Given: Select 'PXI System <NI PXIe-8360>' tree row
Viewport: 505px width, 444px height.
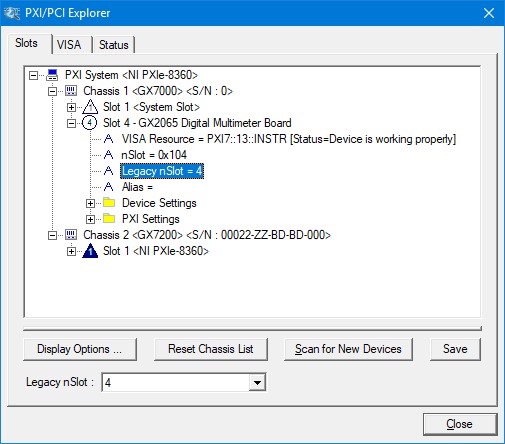Looking at the screenshot, I should coord(131,75).
